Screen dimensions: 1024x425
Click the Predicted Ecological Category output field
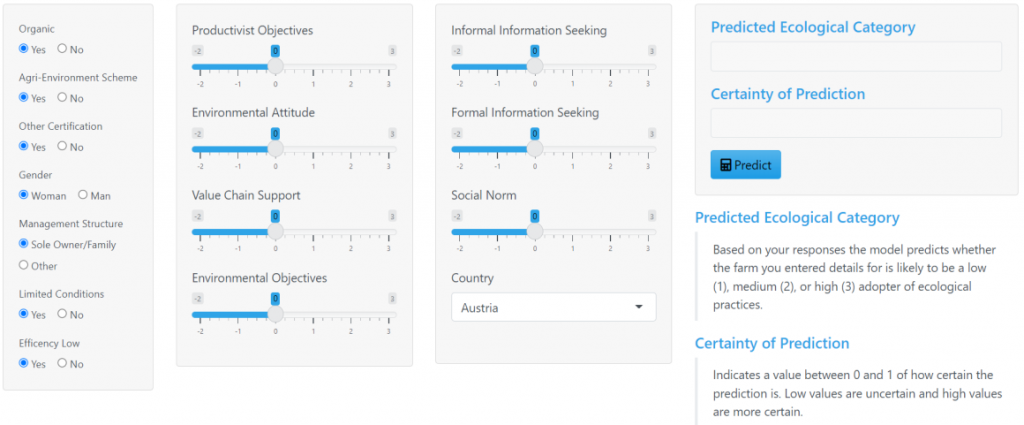click(856, 57)
